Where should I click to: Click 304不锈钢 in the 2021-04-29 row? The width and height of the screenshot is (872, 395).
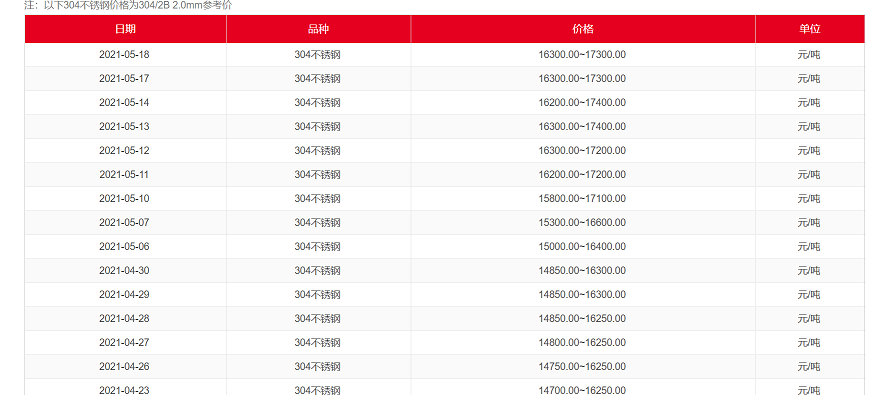pyautogui.click(x=318, y=294)
